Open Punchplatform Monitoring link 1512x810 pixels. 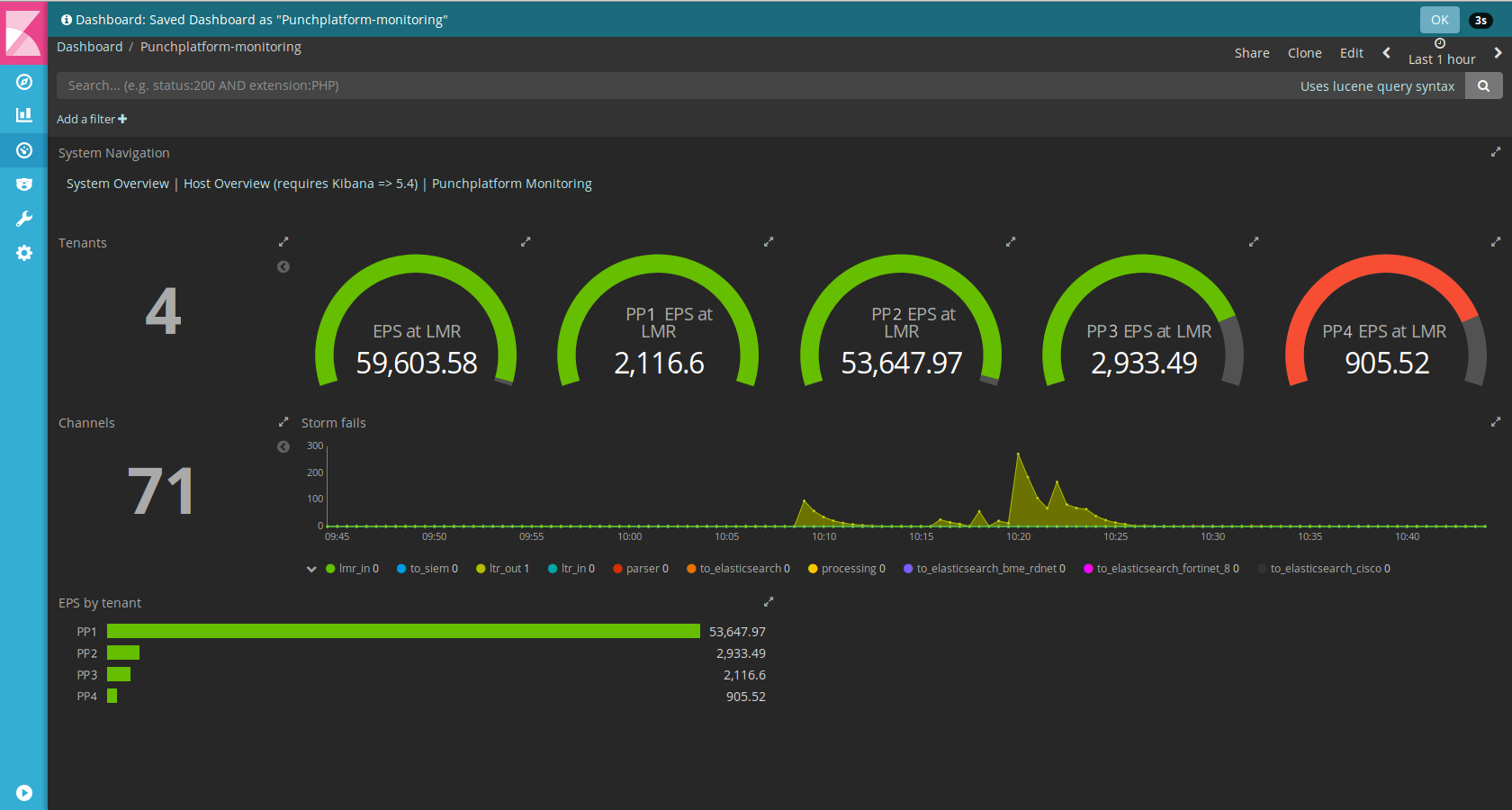click(512, 184)
